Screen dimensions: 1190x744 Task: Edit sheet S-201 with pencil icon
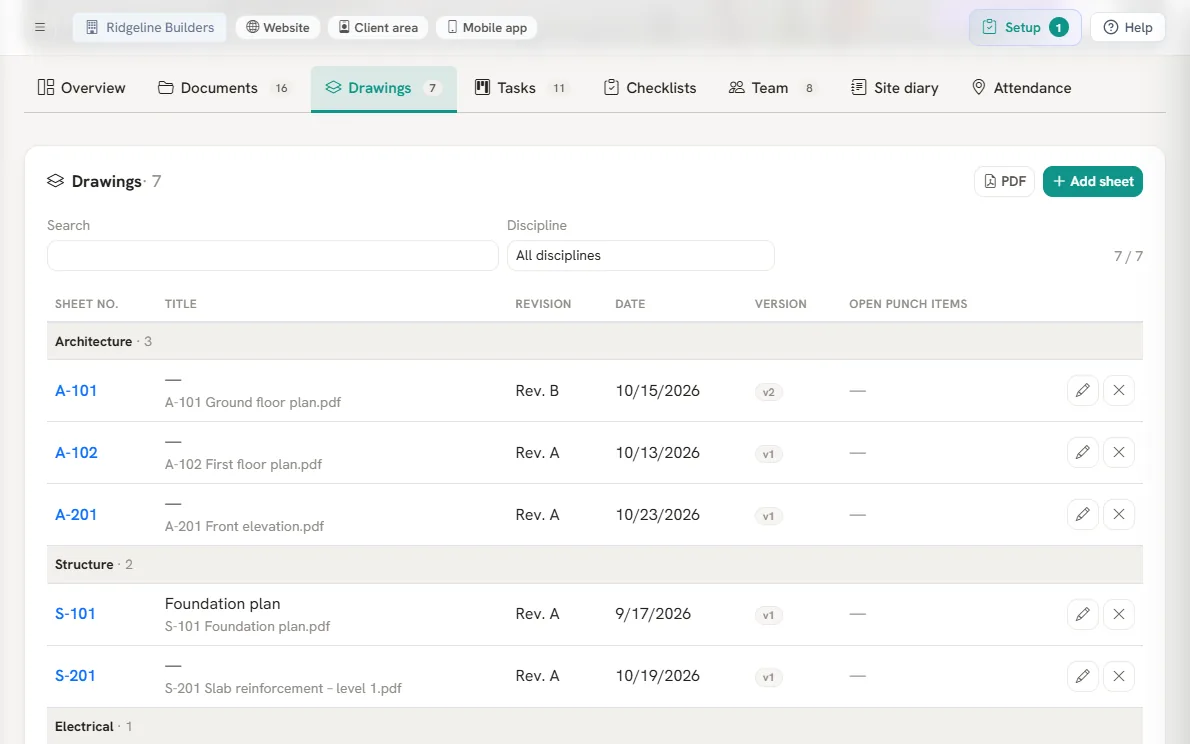[1082, 676]
